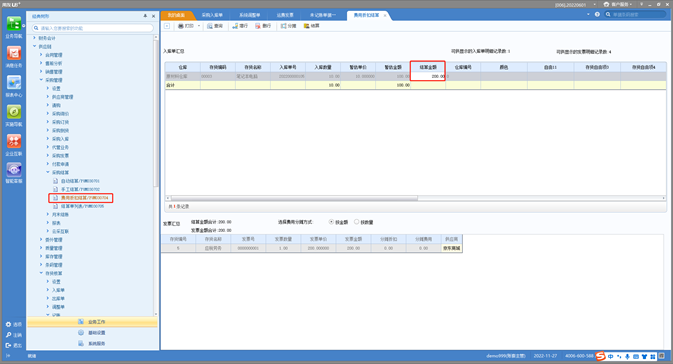Expand the 采购发票 tree node
Viewport: 673px width, 364px height.
click(48, 155)
